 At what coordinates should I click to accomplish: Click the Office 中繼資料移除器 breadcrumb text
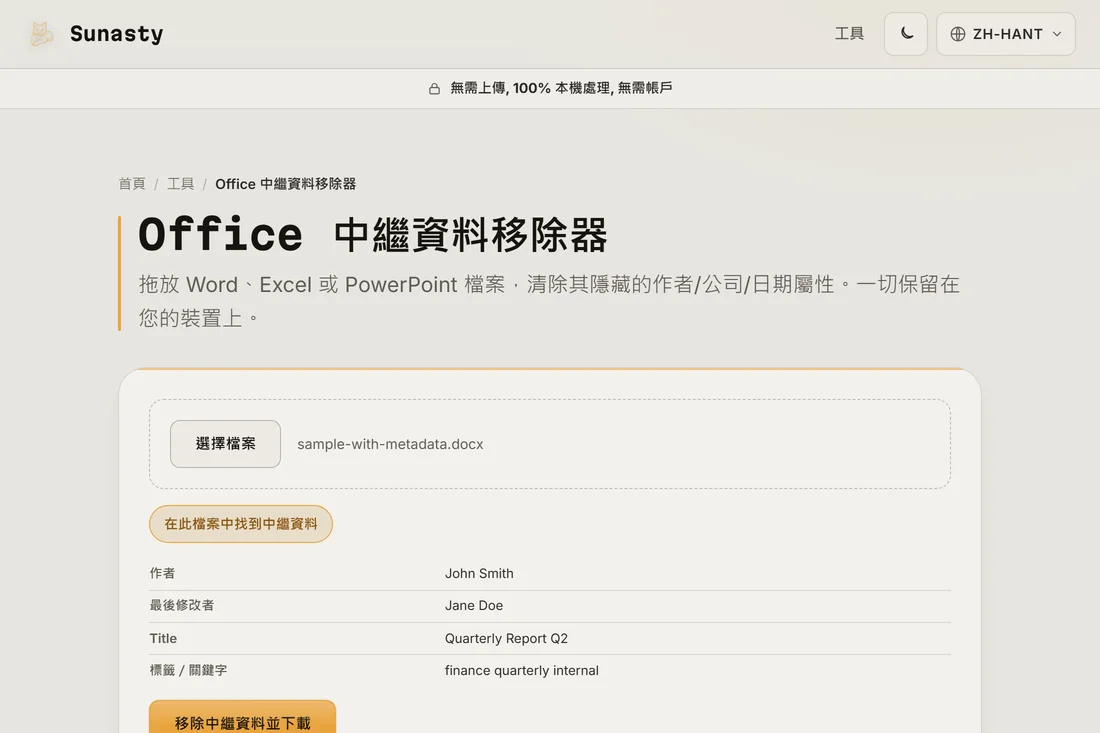286,184
